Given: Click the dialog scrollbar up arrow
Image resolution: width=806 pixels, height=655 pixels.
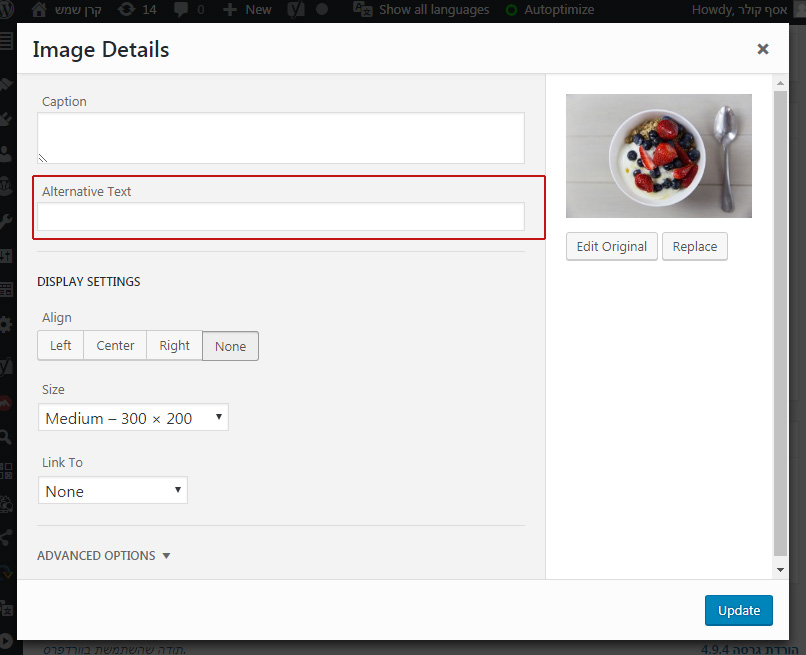Looking at the screenshot, I should 780,83.
